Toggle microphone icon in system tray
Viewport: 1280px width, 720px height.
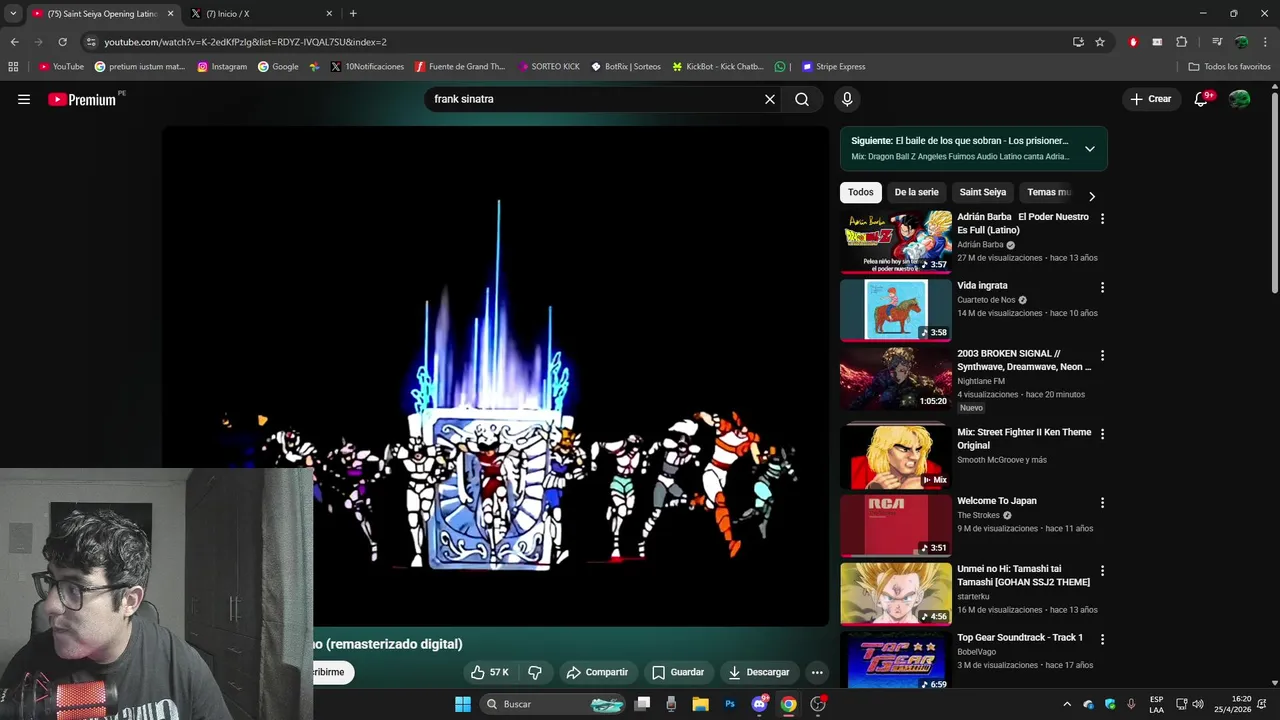(1132, 704)
